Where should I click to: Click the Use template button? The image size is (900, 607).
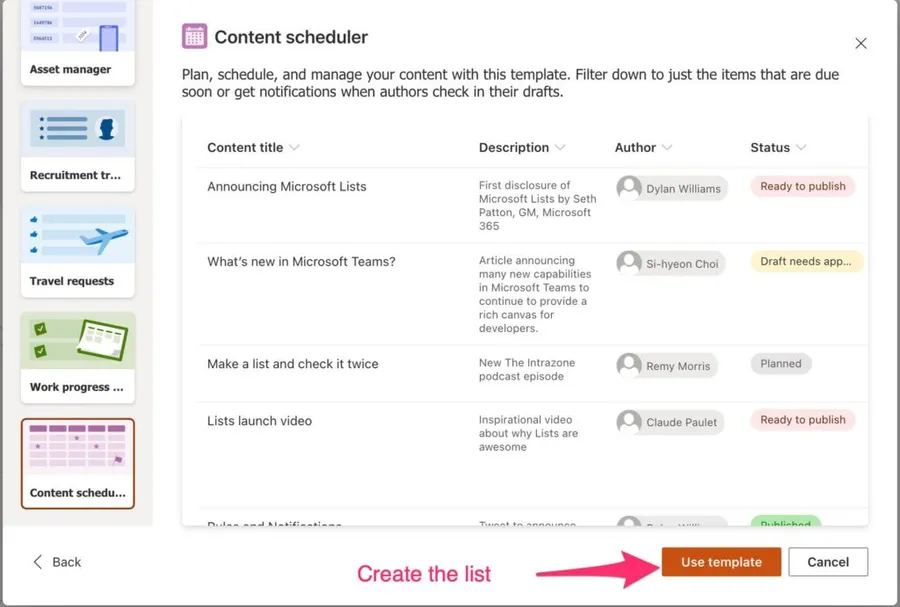tap(721, 562)
